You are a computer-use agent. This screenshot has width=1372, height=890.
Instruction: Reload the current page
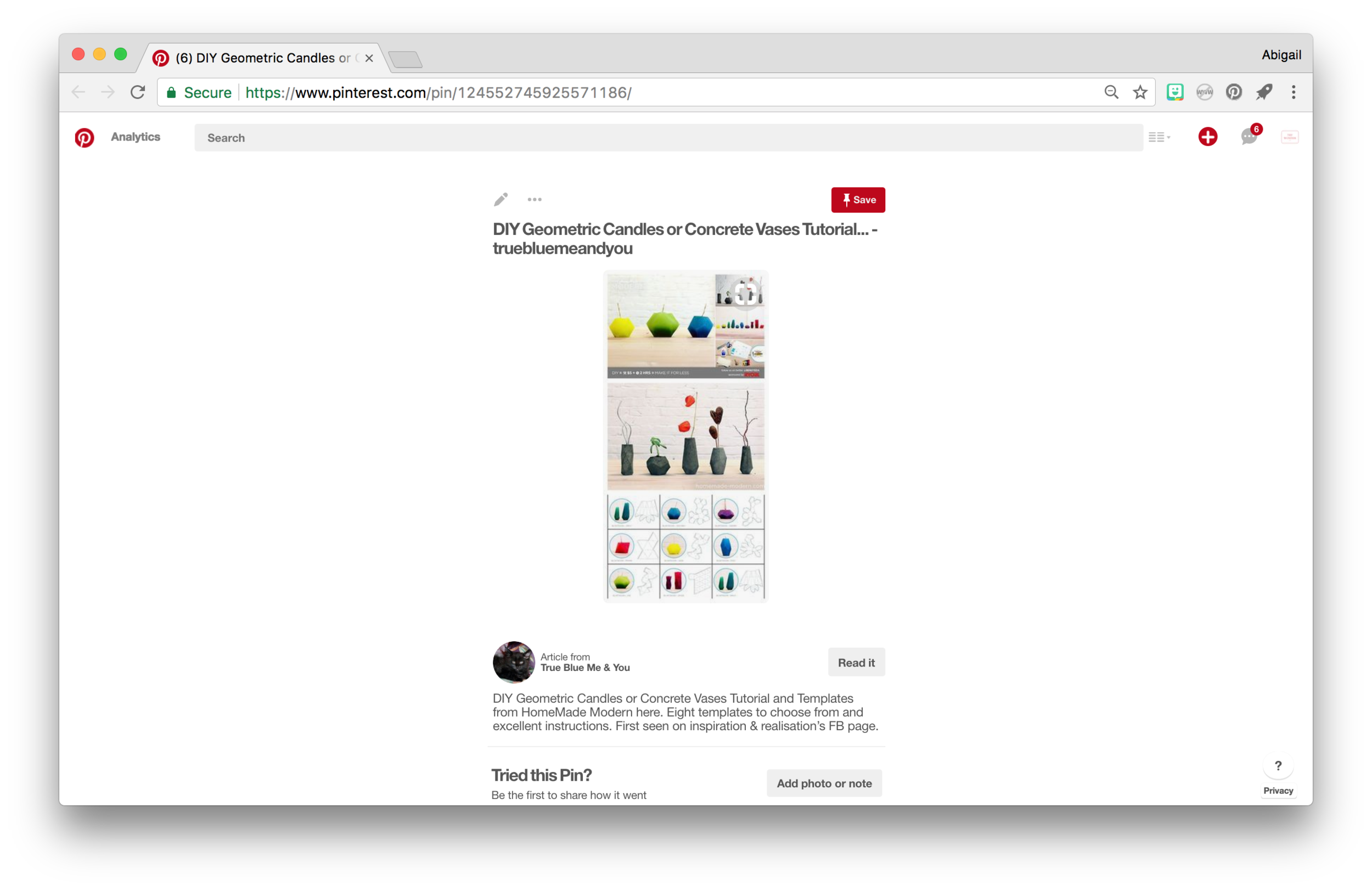(137, 92)
